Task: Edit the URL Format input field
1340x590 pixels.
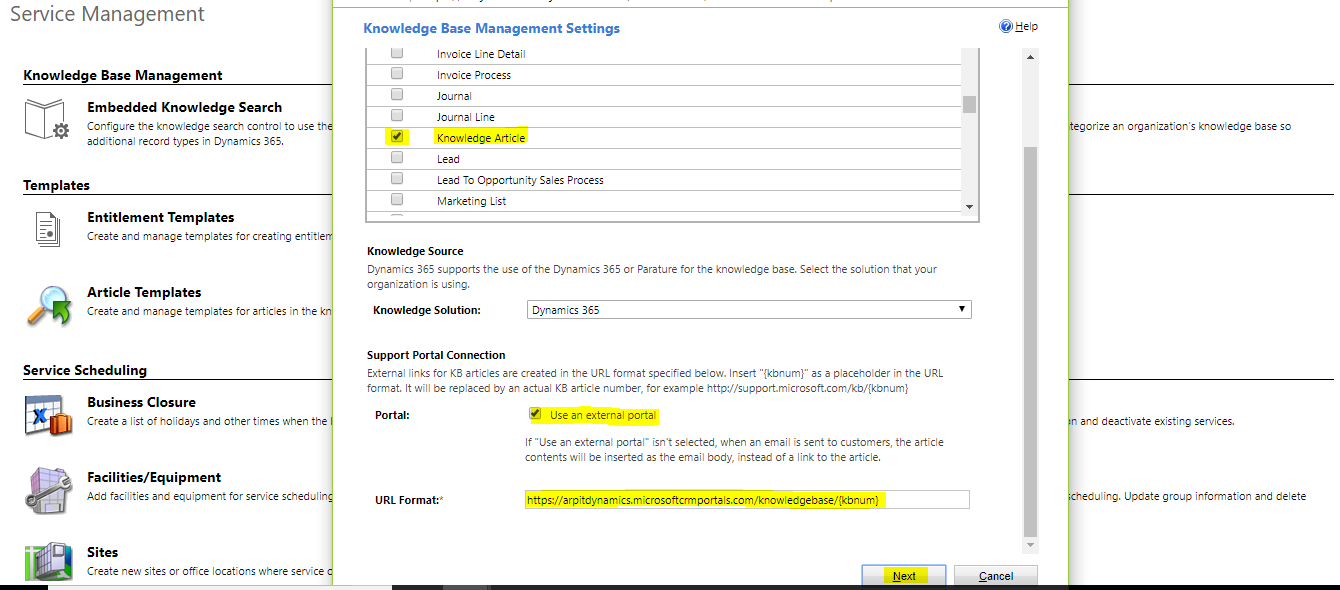Action: (746, 499)
